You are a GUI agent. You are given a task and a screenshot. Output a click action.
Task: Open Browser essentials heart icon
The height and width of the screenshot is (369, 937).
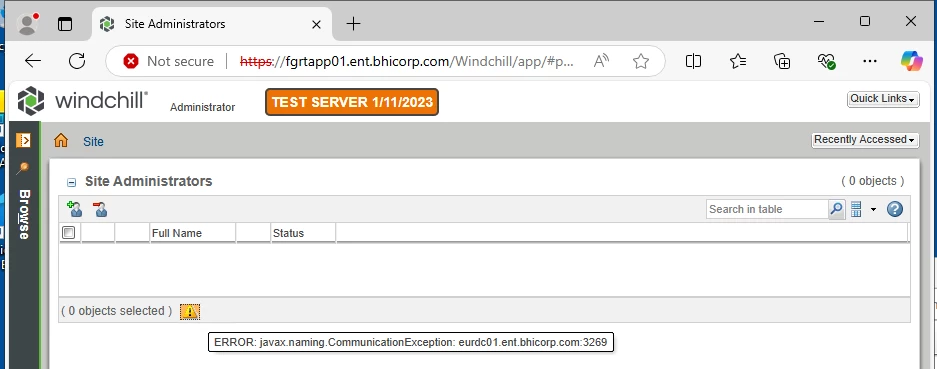pyautogui.click(x=826, y=60)
